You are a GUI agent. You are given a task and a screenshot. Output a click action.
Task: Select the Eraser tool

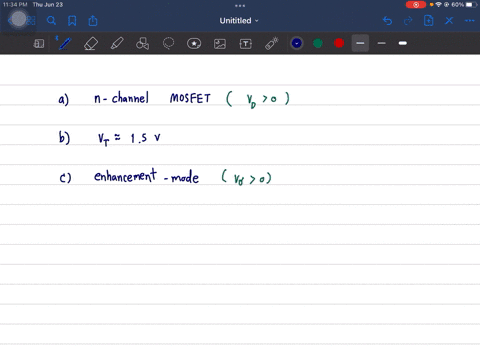[91, 44]
